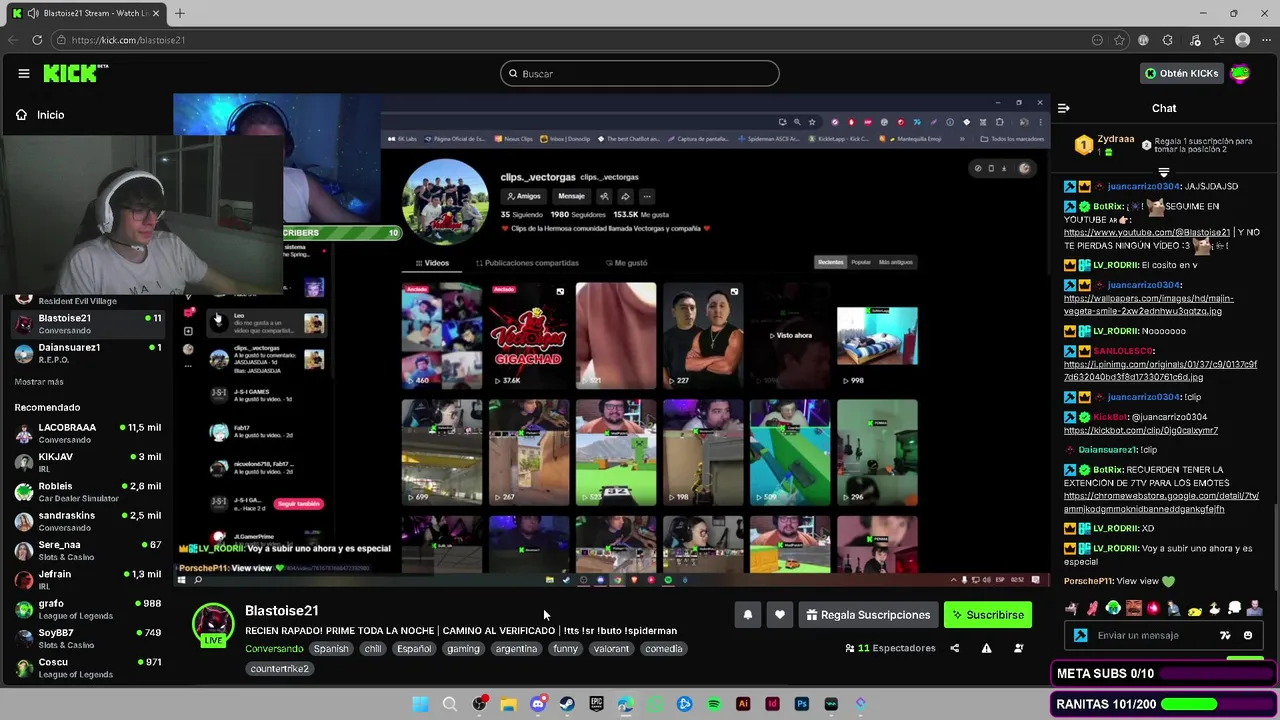The image size is (1280, 720).
Task: Open the emote picker smiley in chat
Action: pyautogui.click(x=1247, y=635)
